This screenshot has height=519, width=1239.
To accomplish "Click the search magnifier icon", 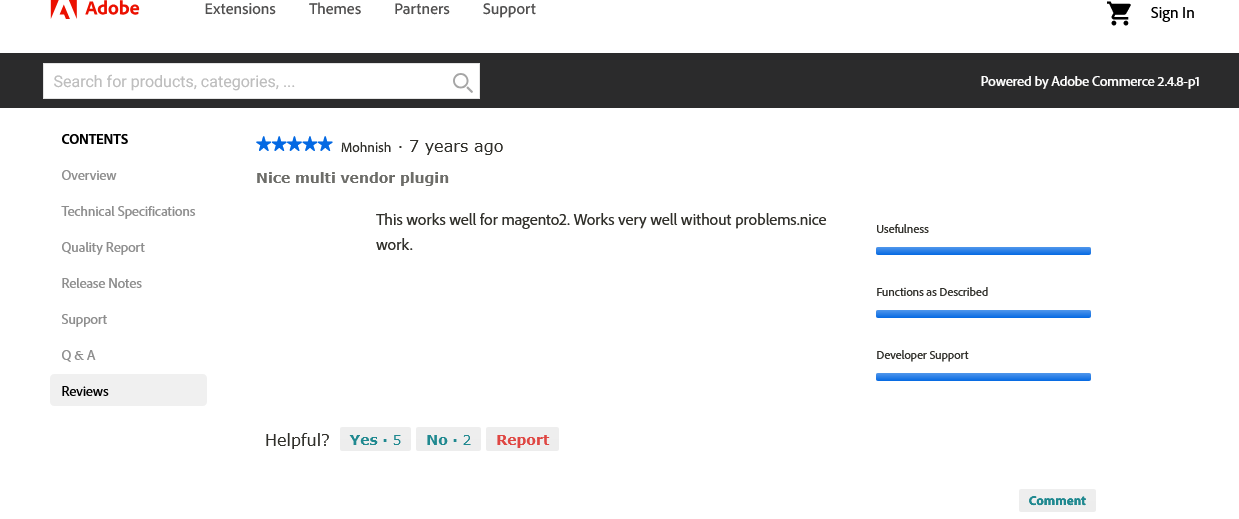I will (462, 82).
